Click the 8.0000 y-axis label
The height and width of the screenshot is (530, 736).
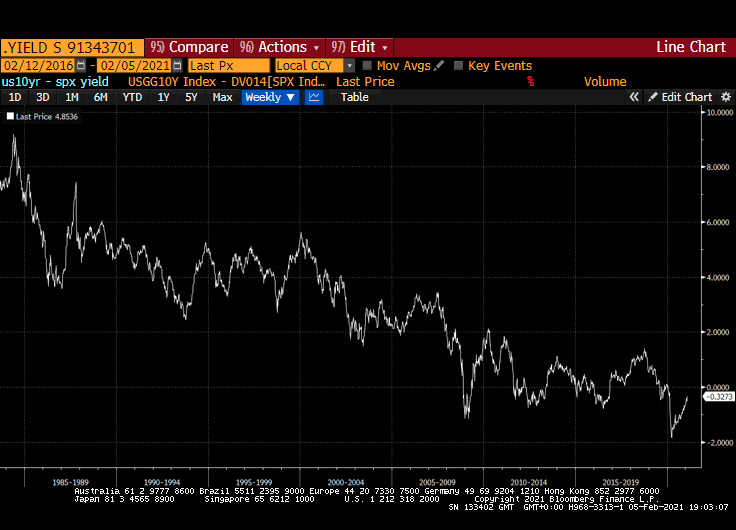tap(718, 167)
